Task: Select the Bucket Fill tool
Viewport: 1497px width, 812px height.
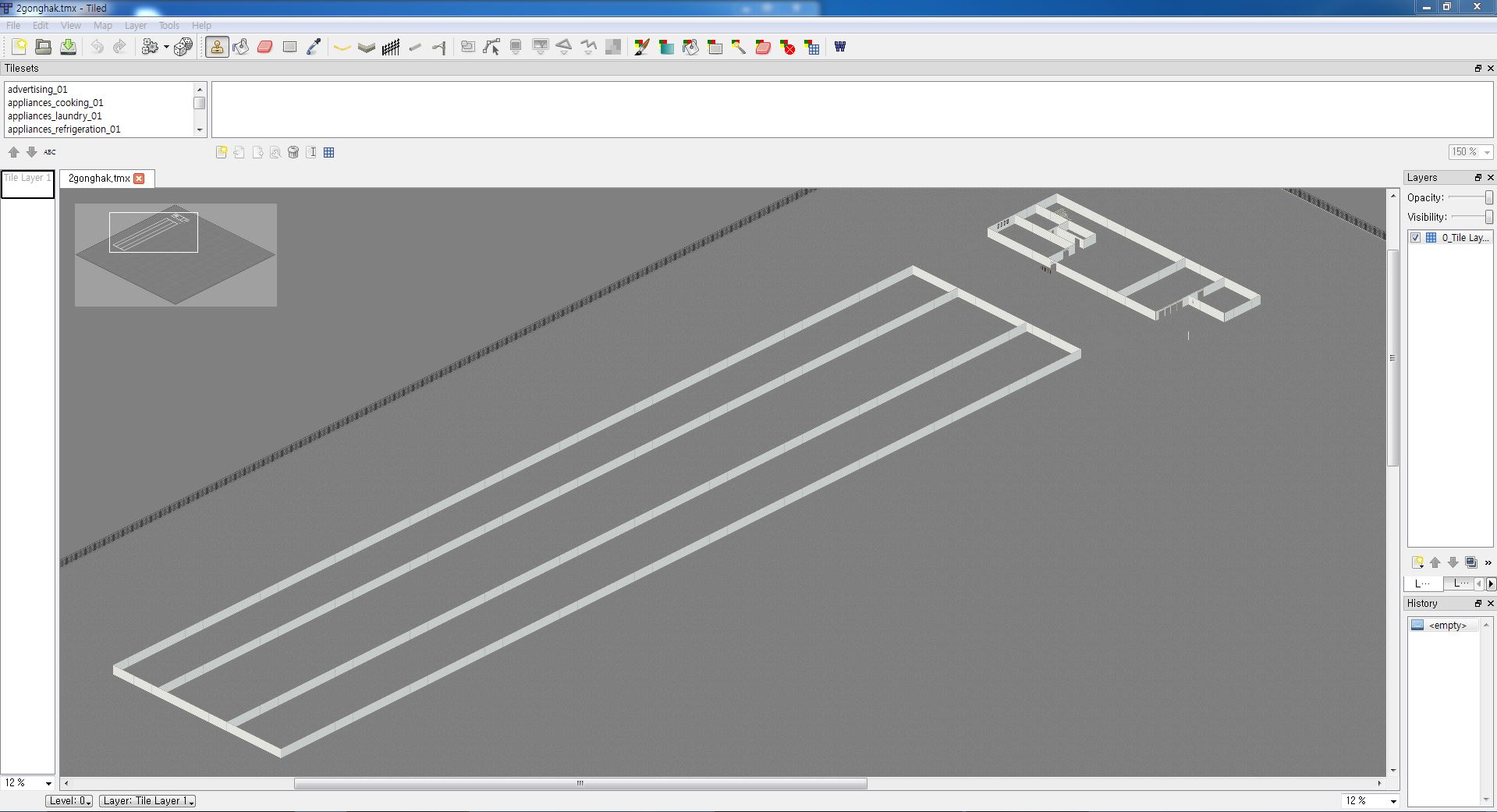Action: (241, 48)
